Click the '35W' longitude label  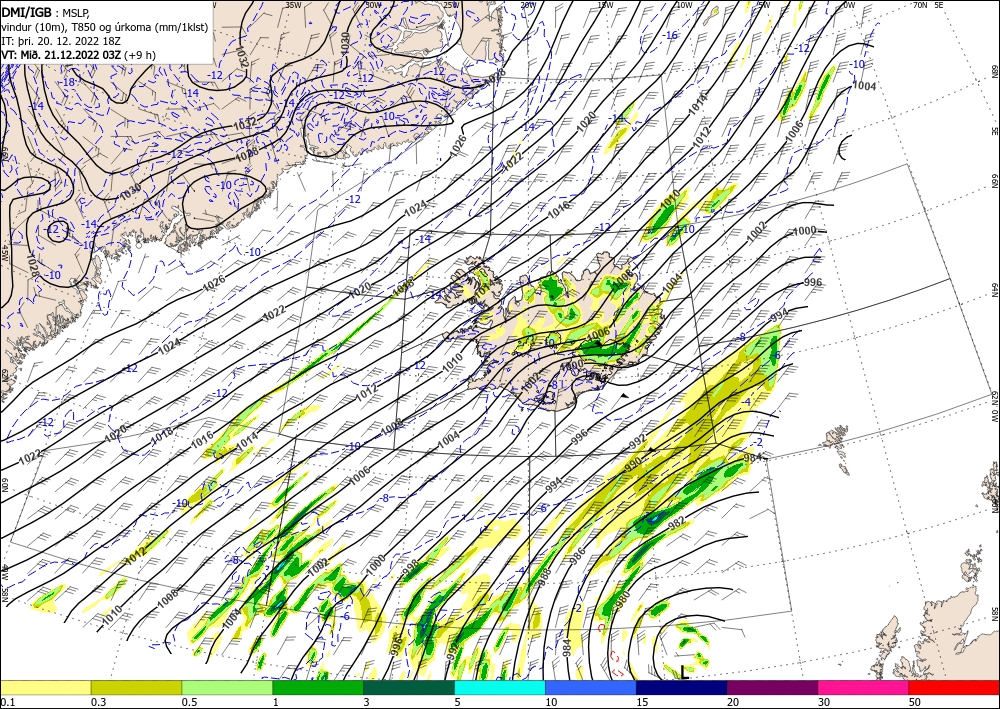pos(293,4)
